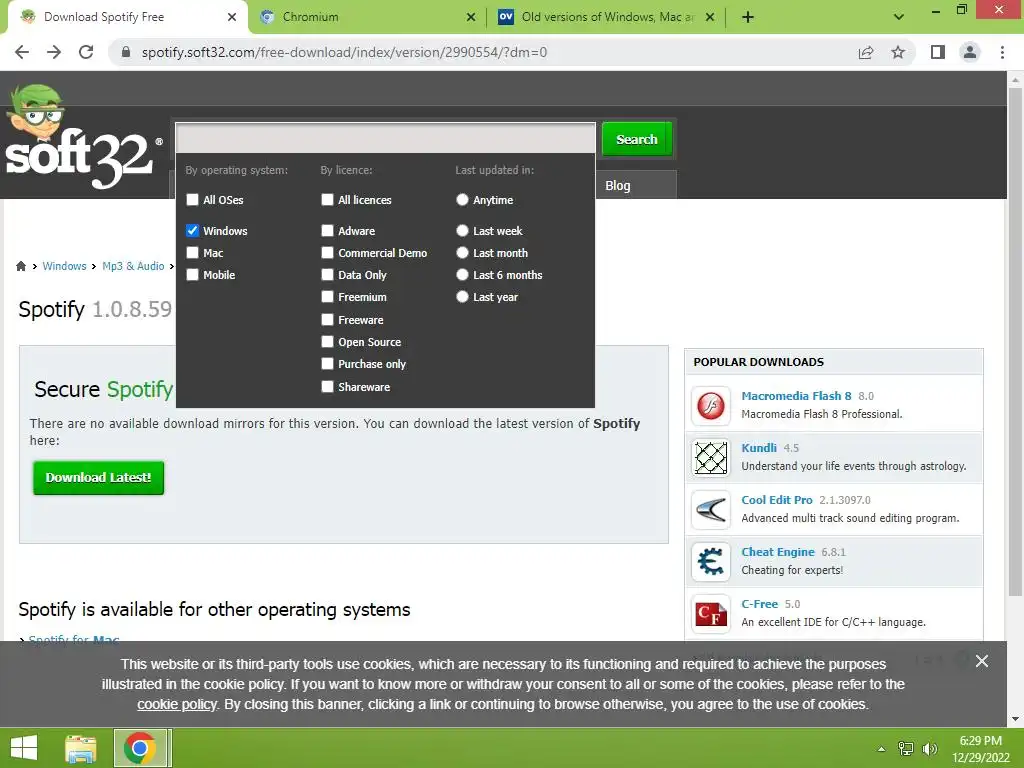The width and height of the screenshot is (1024, 768).
Task: Click the network icon in system tray
Action: coord(906,748)
